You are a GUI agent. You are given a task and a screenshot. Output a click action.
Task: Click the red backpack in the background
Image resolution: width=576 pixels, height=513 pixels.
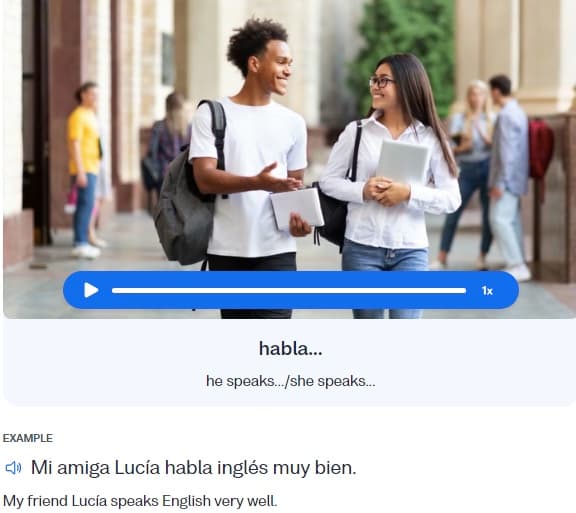click(x=540, y=148)
